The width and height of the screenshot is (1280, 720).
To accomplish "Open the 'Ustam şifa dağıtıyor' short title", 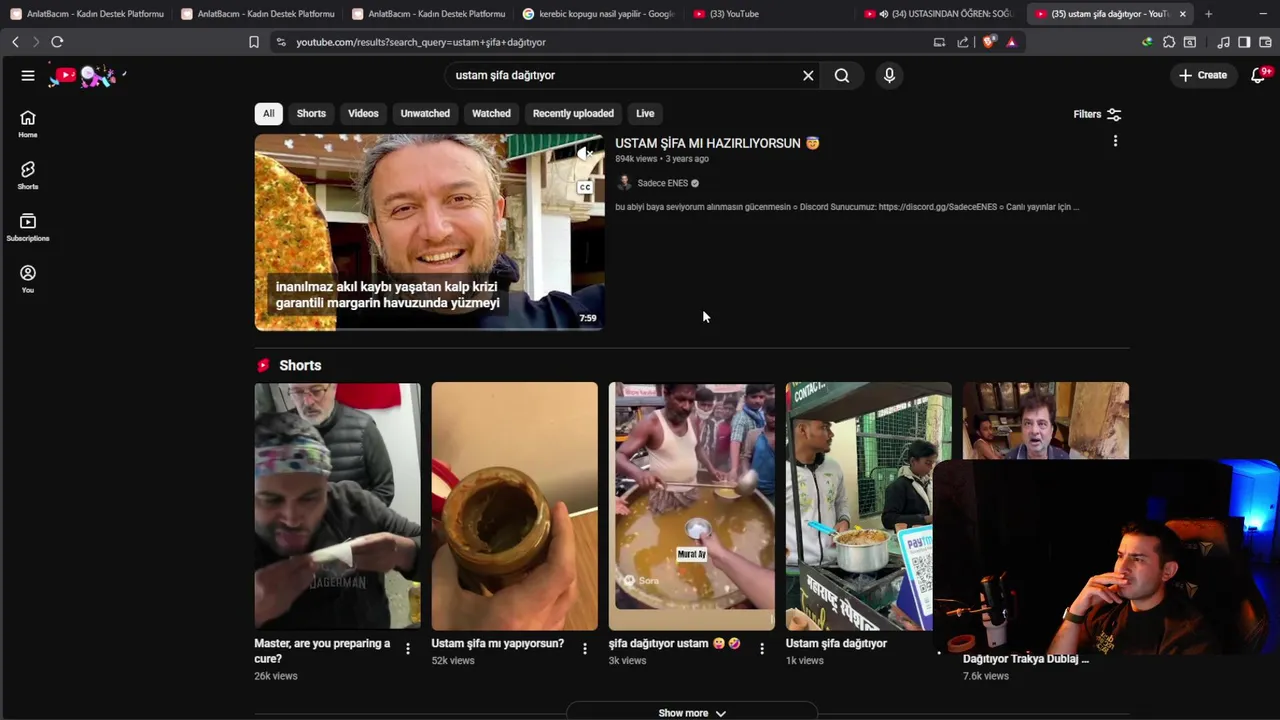I will click(x=836, y=644).
